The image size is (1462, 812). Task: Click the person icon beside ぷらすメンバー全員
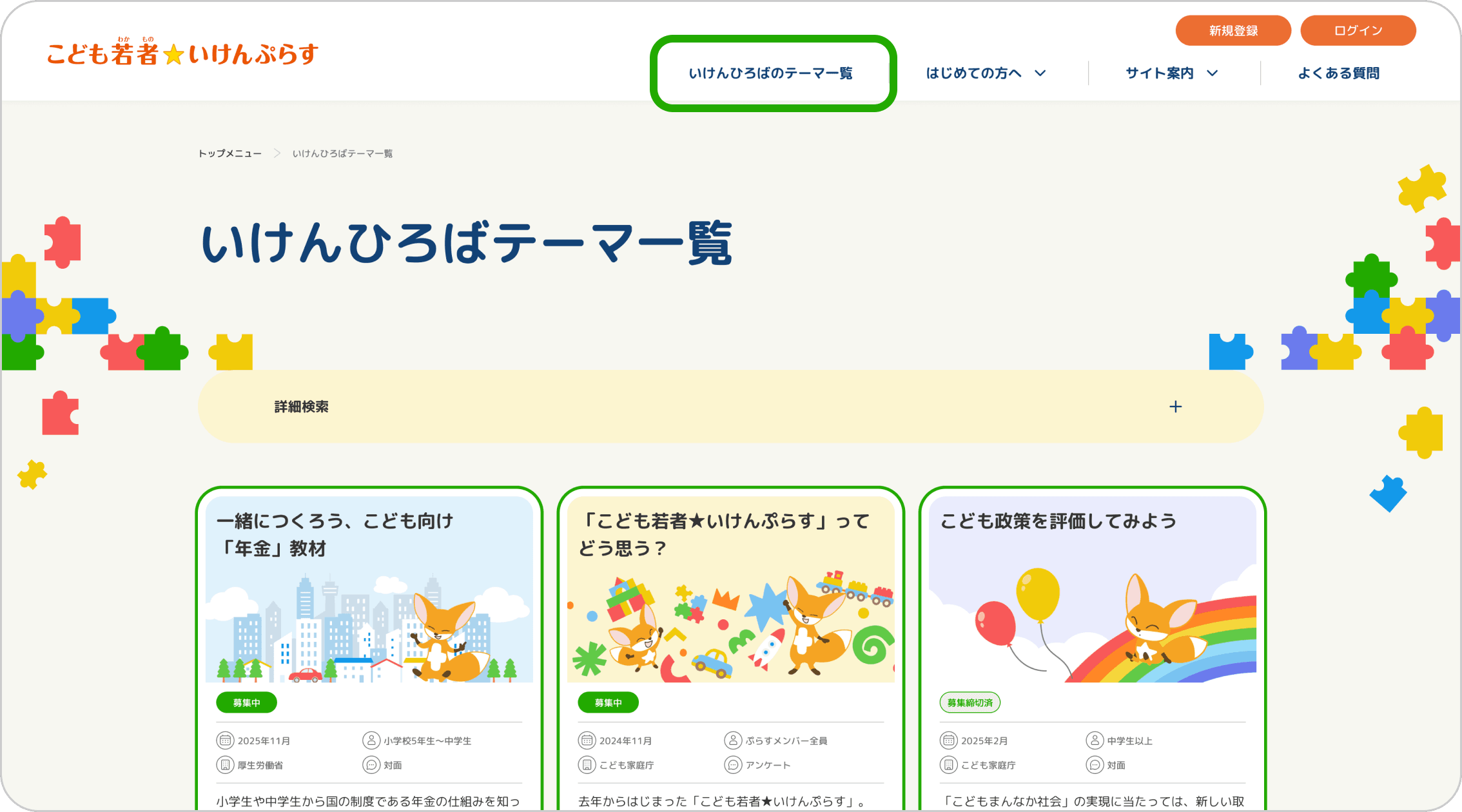coord(734,740)
